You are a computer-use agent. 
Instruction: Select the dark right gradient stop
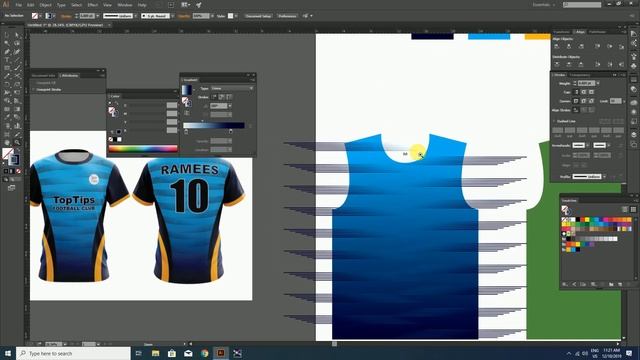pos(231,131)
